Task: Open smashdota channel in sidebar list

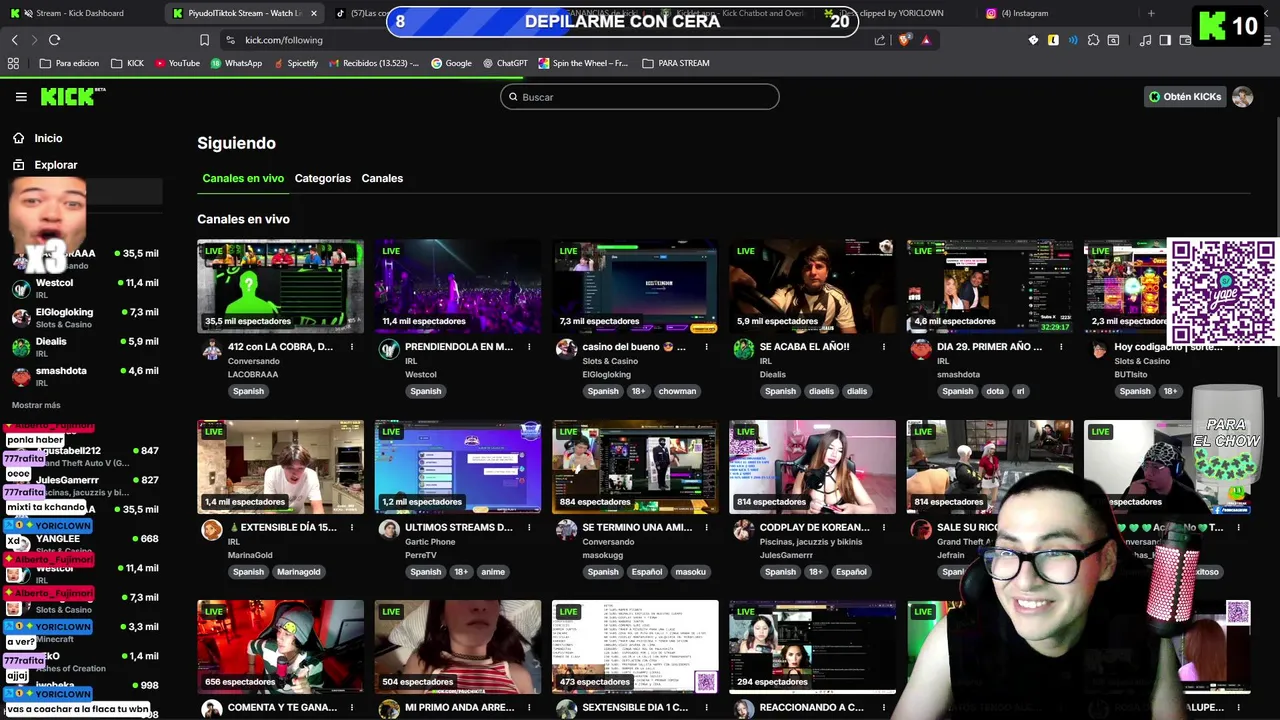Action: click(x=85, y=375)
